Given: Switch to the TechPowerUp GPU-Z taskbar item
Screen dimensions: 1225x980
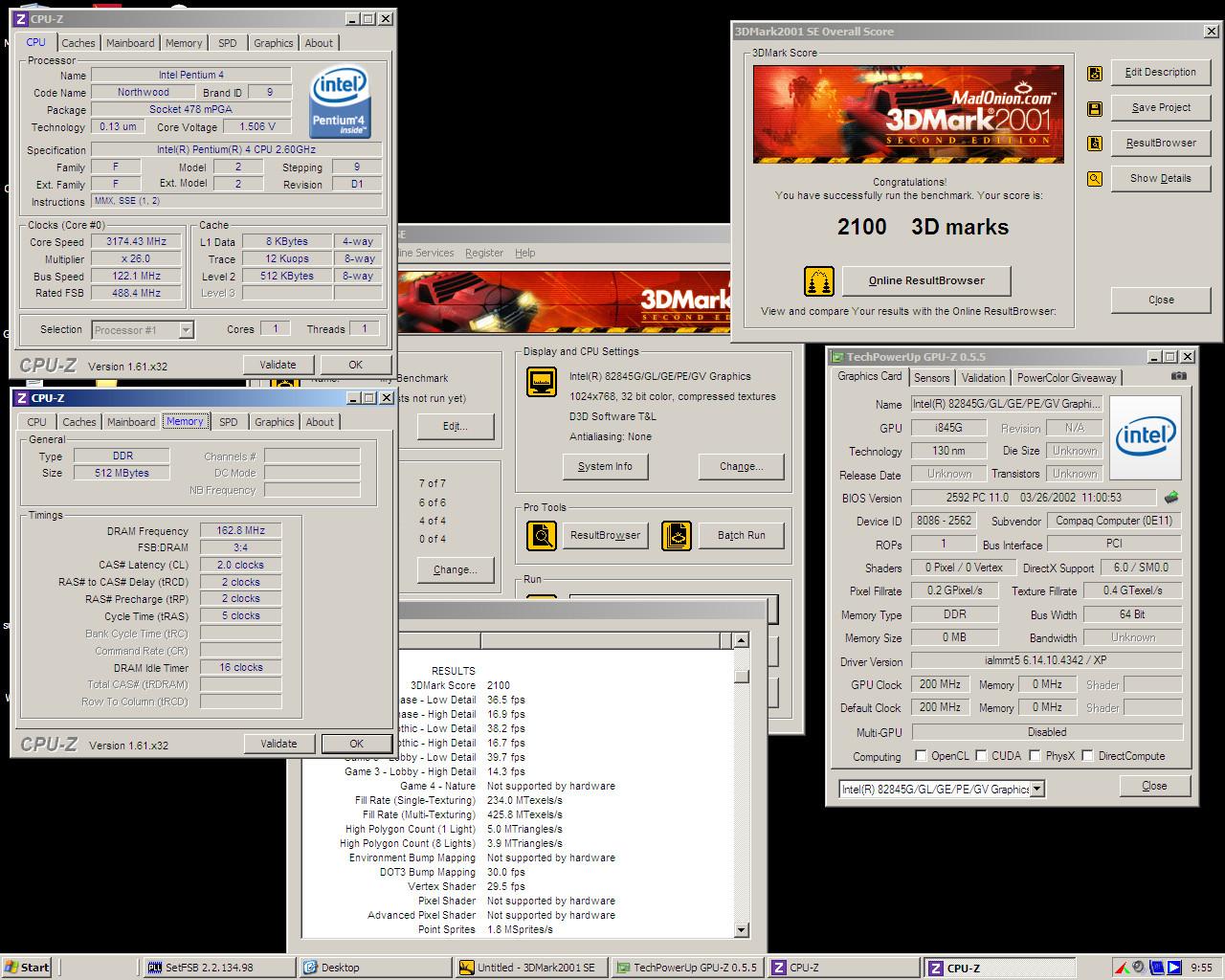Looking at the screenshot, I should click(x=687, y=968).
